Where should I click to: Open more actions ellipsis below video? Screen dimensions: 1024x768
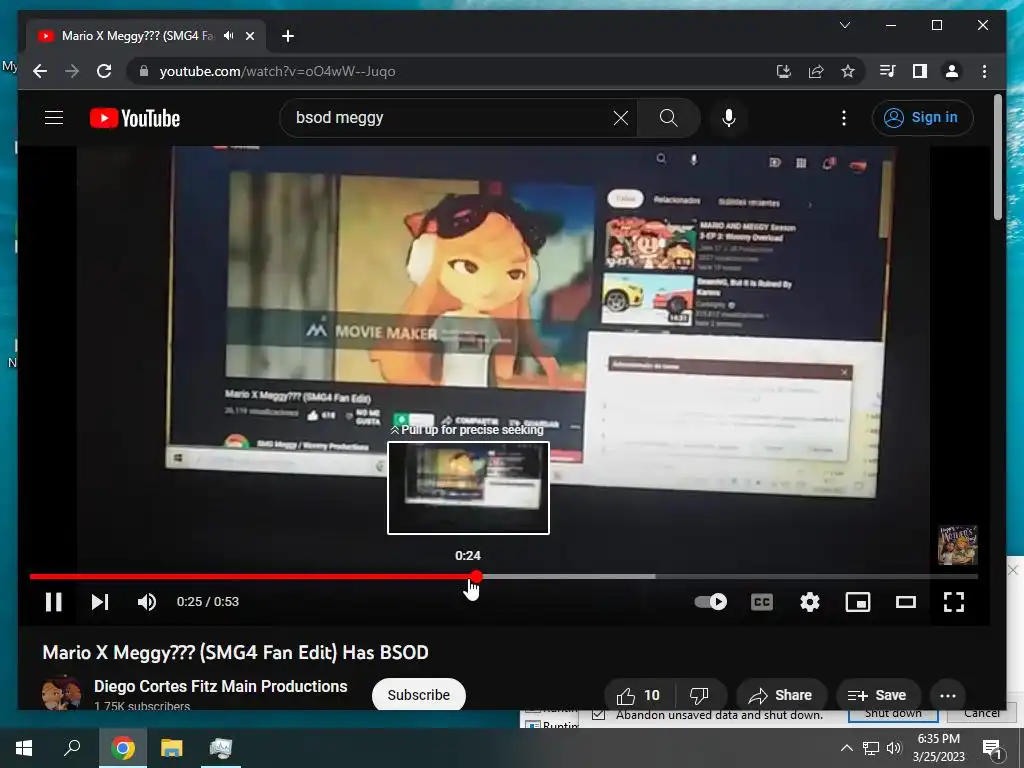click(x=948, y=695)
